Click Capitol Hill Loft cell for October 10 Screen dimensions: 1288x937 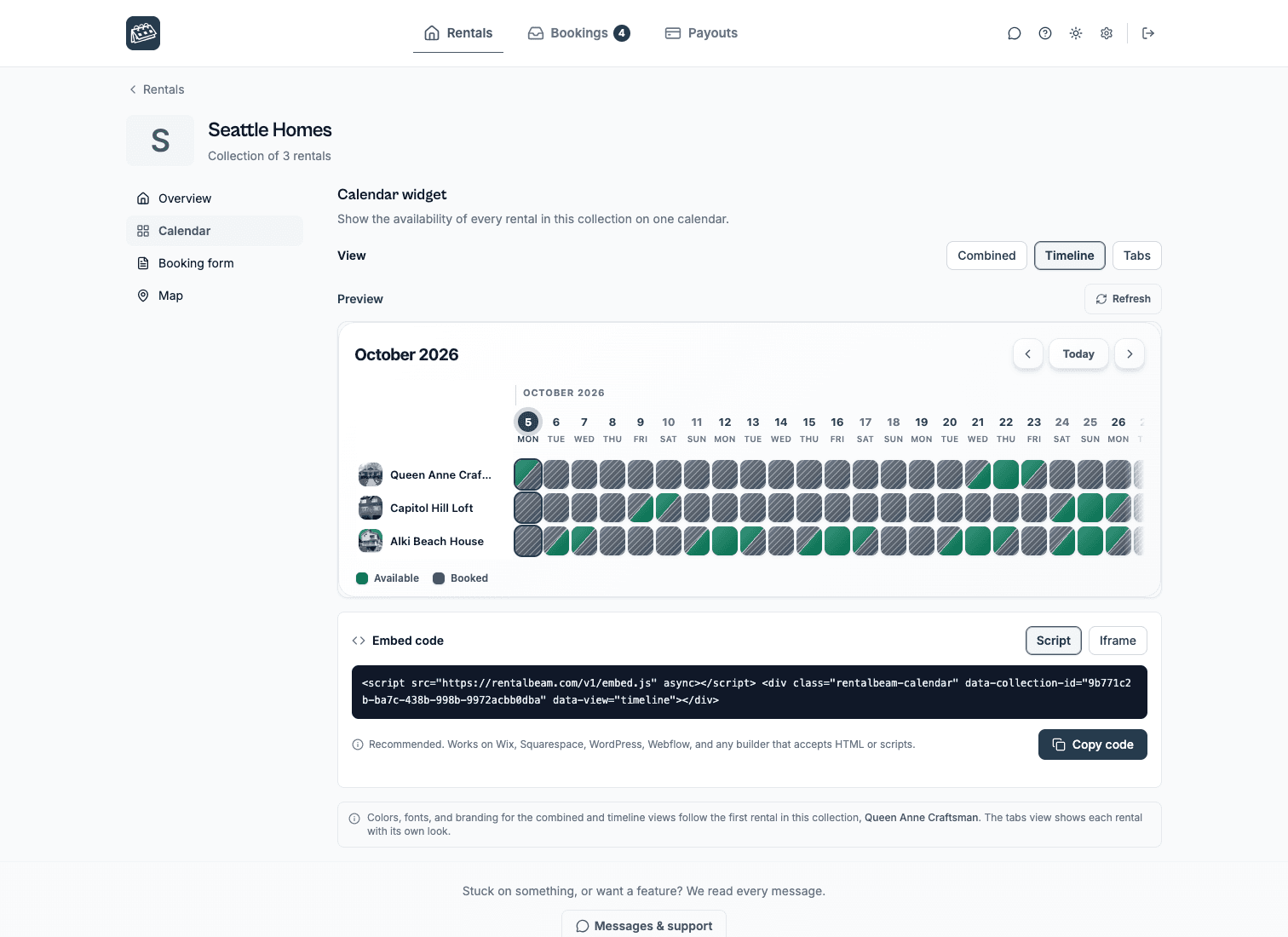pos(669,508)
